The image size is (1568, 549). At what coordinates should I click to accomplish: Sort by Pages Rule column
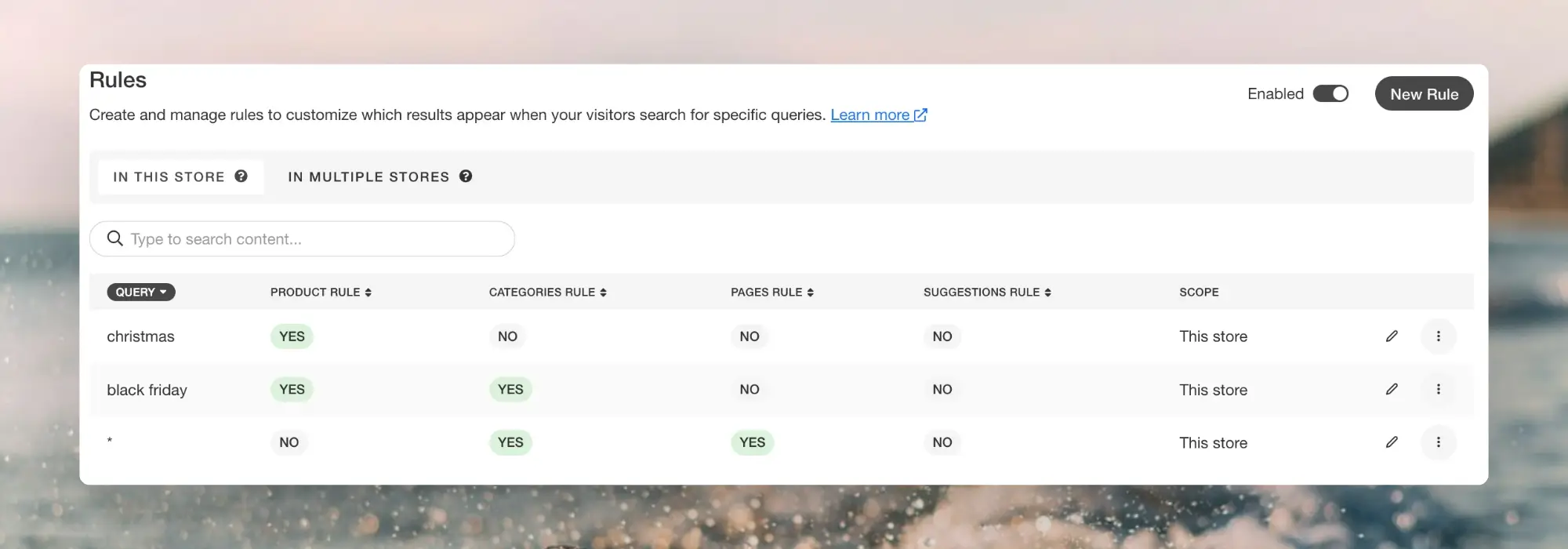pyautogui.click(x=771, y=292)
